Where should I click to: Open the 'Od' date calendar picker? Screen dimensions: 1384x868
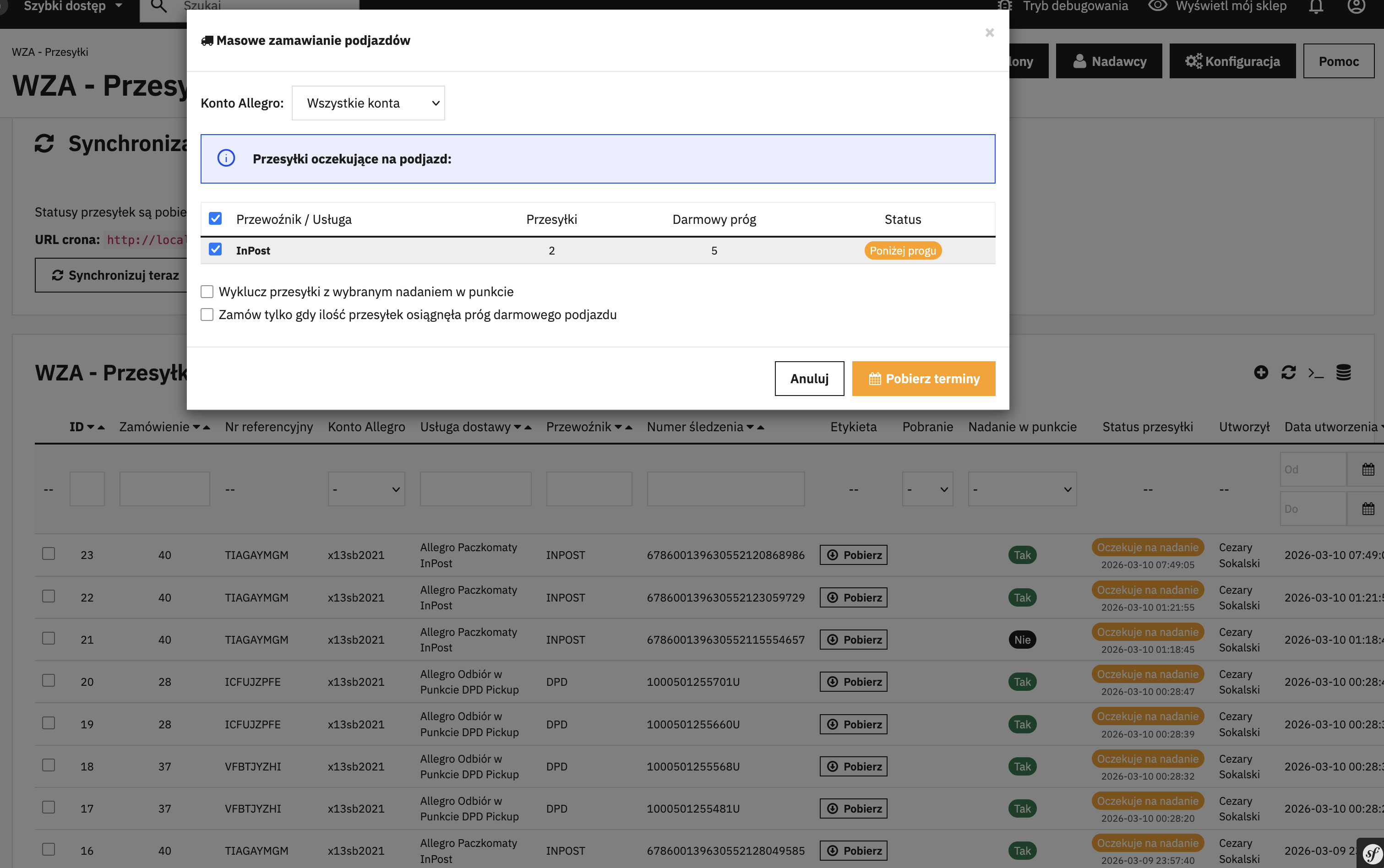point(1368,470)
